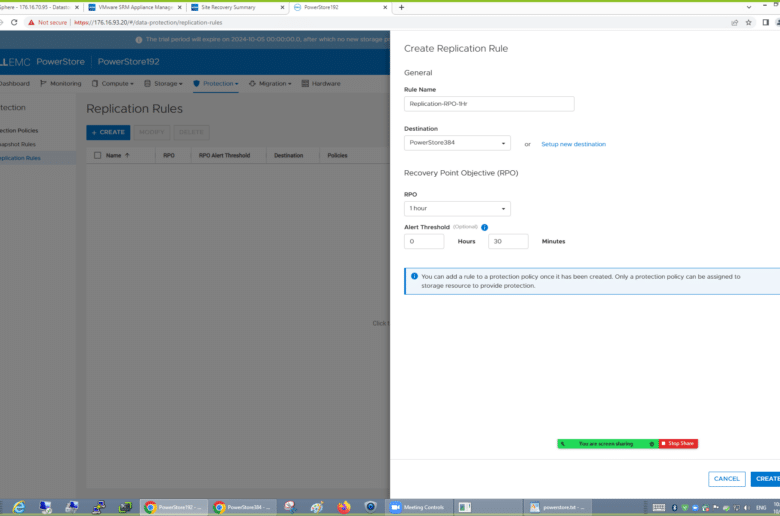Reload the page with browser refresh icon
780x516 pixels.
(14, 22)
